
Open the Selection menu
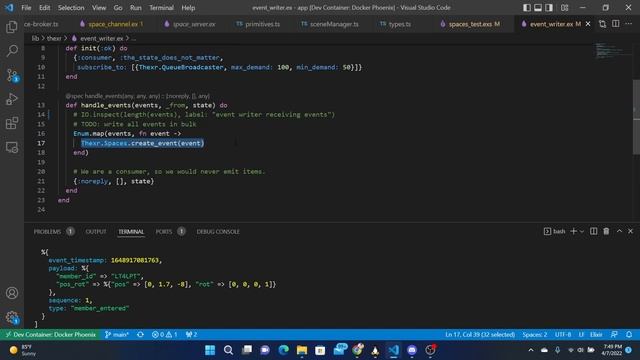(x=71, y=8)
